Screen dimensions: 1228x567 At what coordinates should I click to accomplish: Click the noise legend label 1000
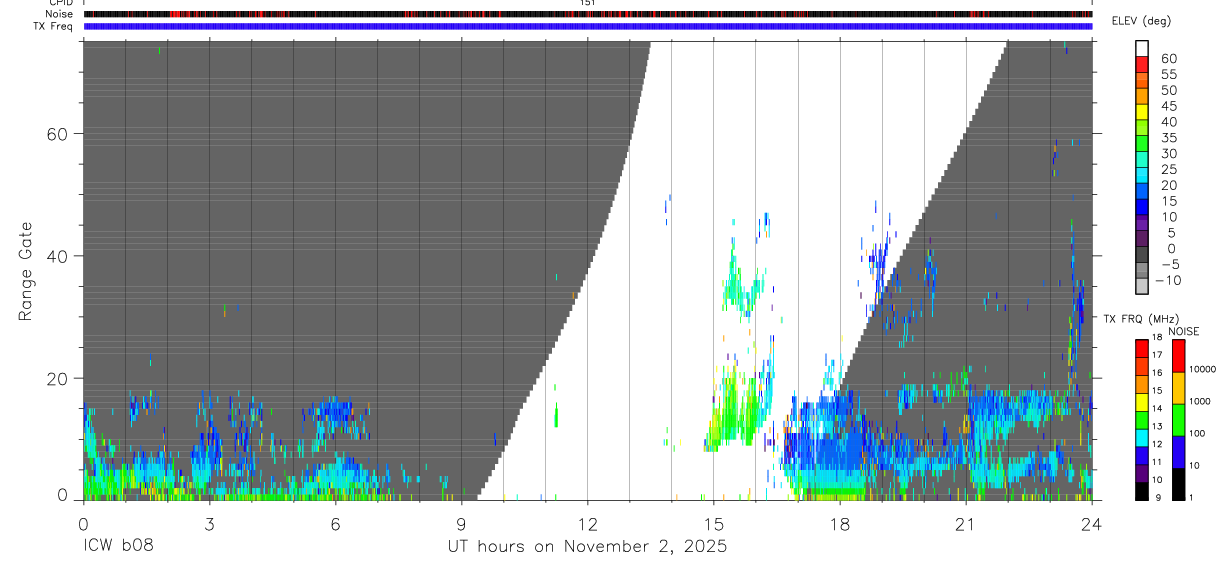1202,401
